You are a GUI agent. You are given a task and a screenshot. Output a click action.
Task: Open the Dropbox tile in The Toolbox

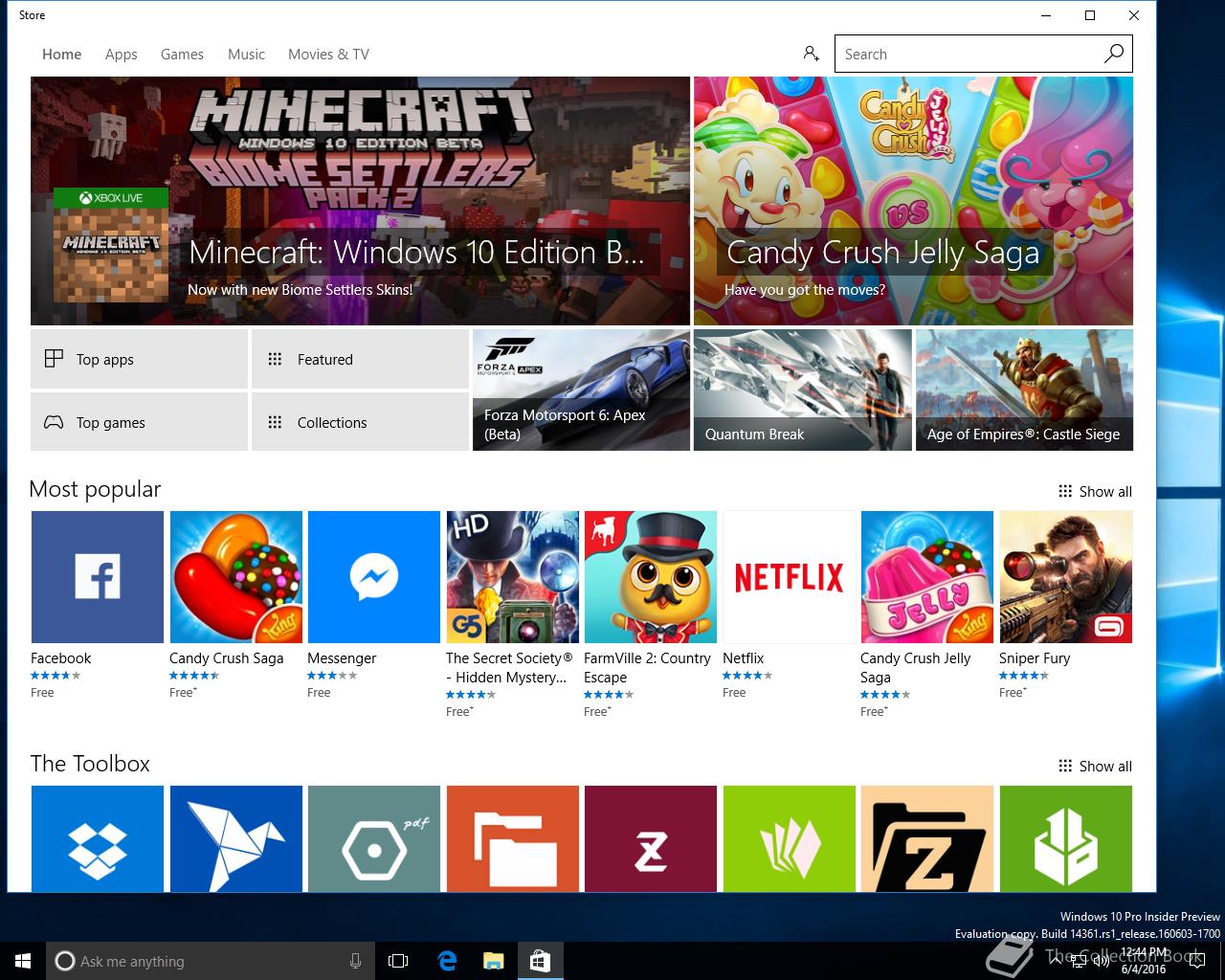click(x=97, y=839)
